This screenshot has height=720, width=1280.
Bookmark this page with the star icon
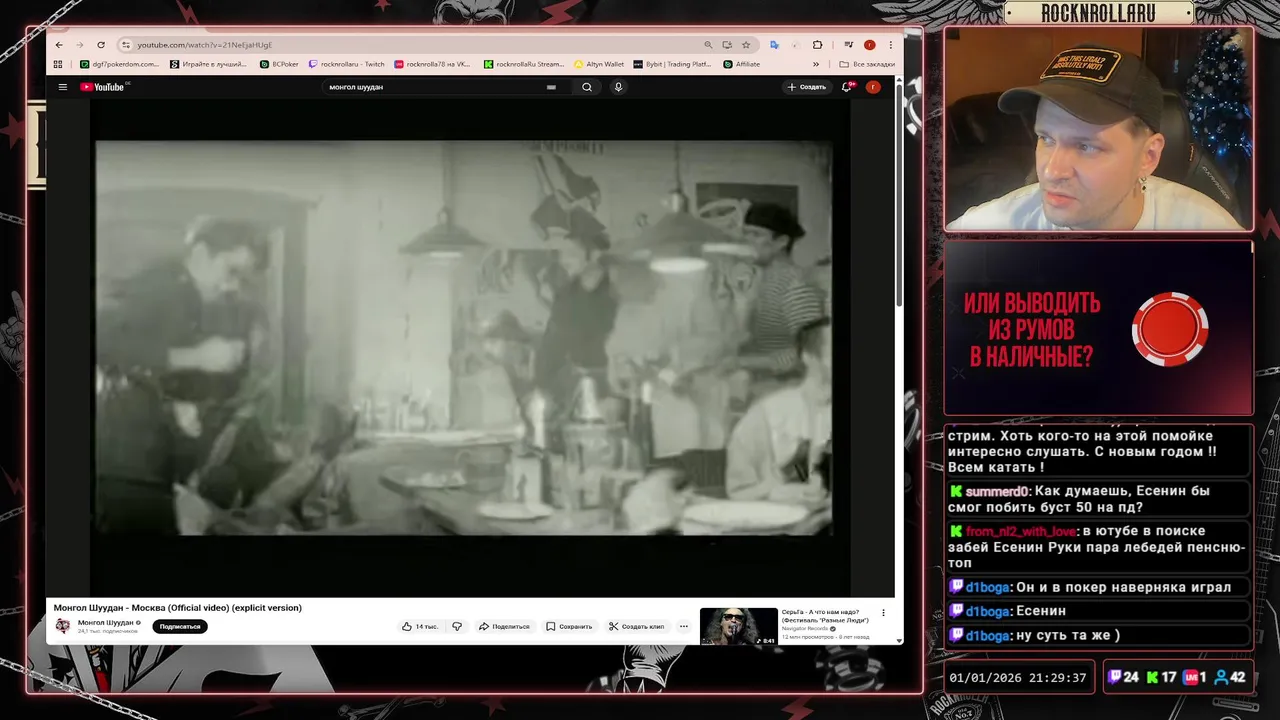(746, 45)
